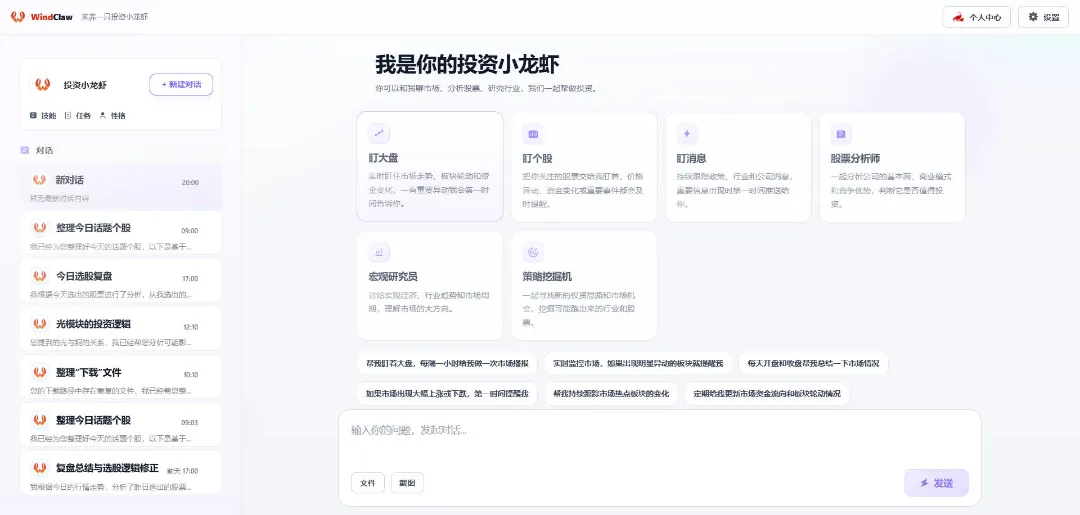The height and width of the screenshot is (515, 1080).
Task: Select the 策略挖掘机 card title
Action: point(547,277)
